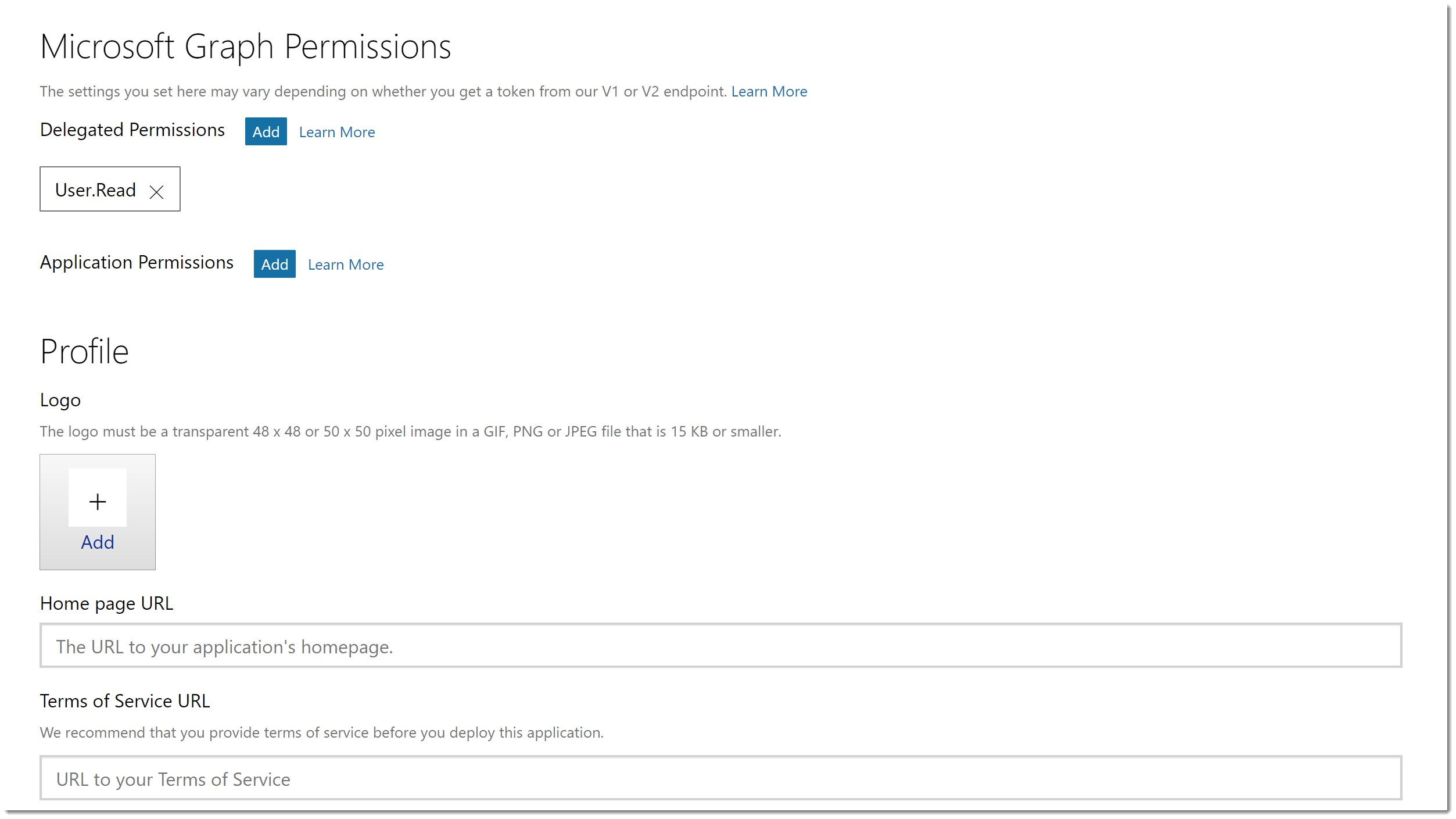Add a new Application Permission
This screenshot has height=819, width=1456.
pyautogui.click(x=274, y=264)
